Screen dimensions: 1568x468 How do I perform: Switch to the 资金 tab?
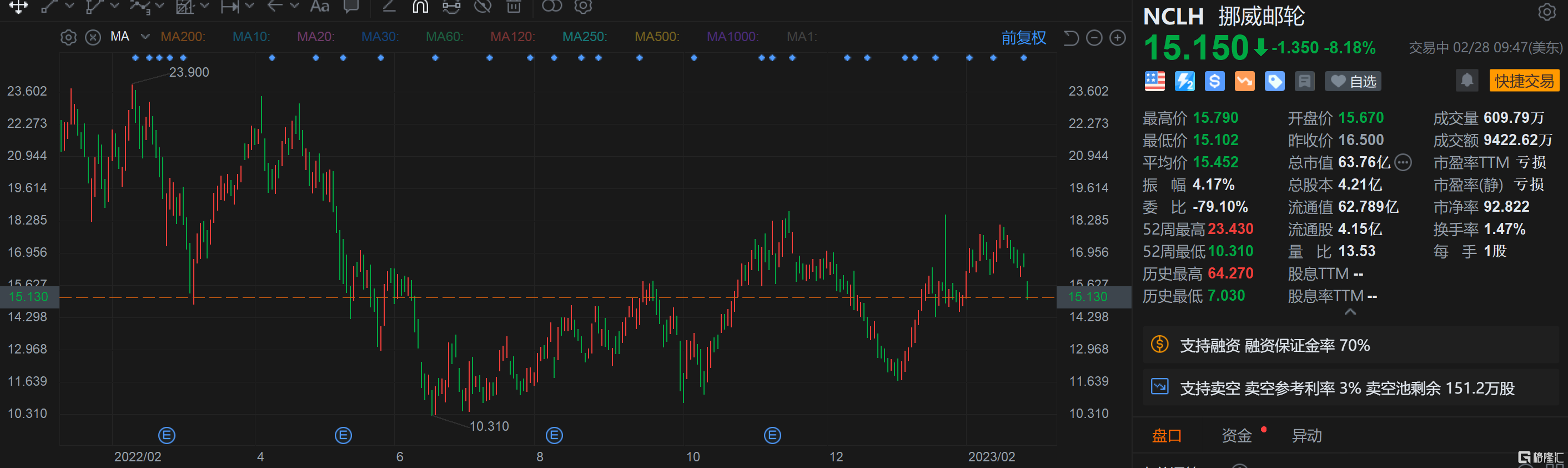(x=1237, y=436)
